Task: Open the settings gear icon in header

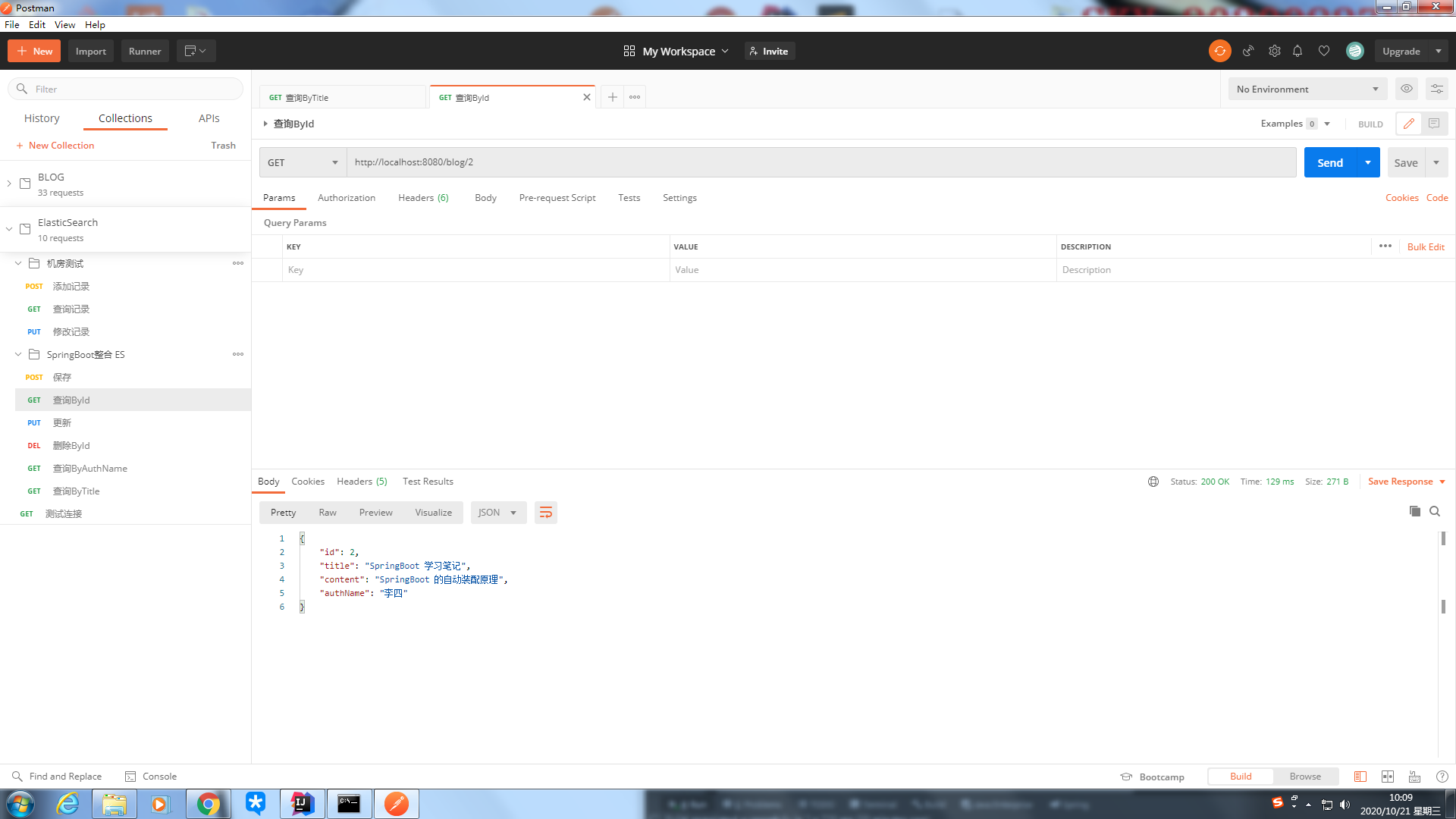Action: pos(1274,51)
